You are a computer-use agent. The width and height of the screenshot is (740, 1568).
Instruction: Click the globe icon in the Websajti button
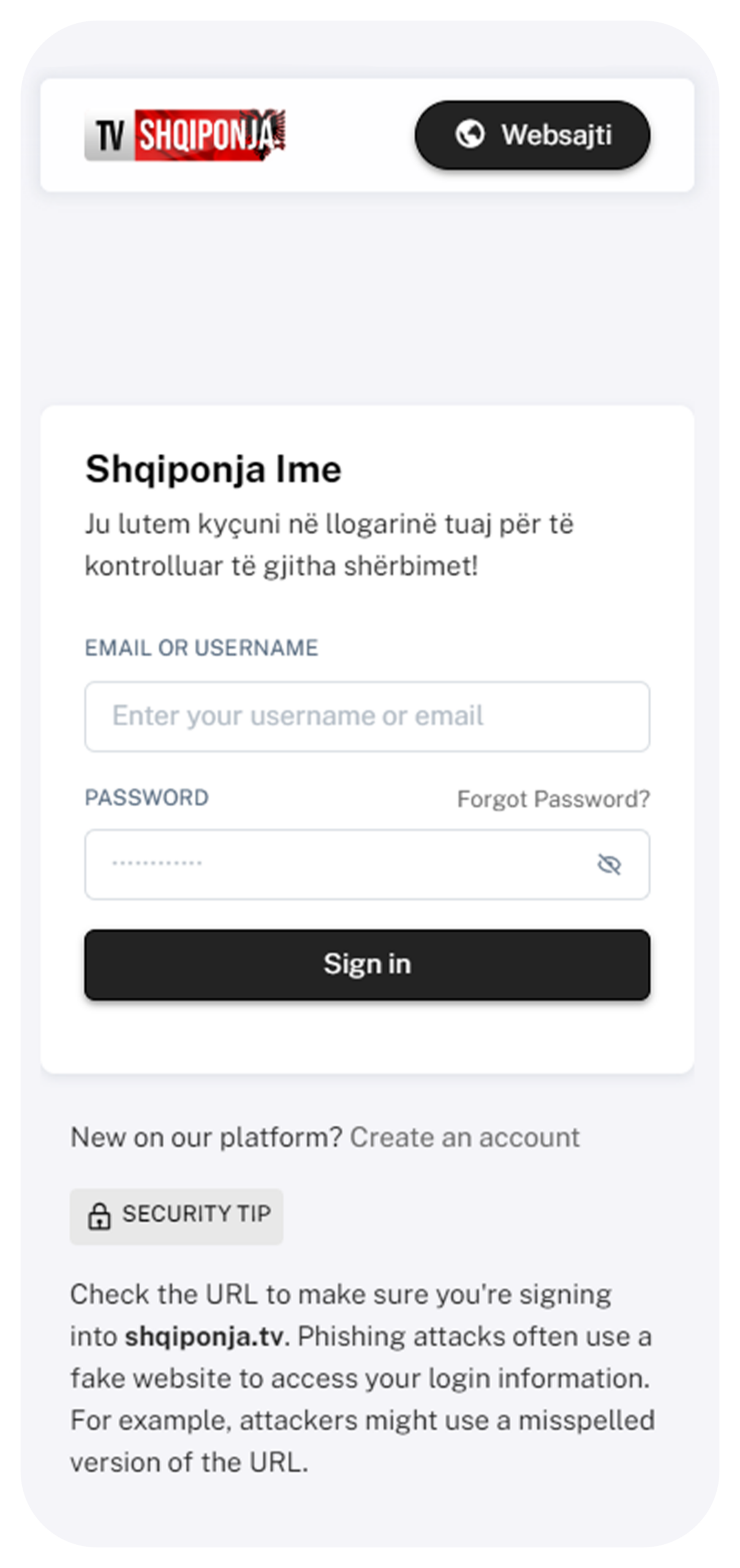tap(470, 135)
